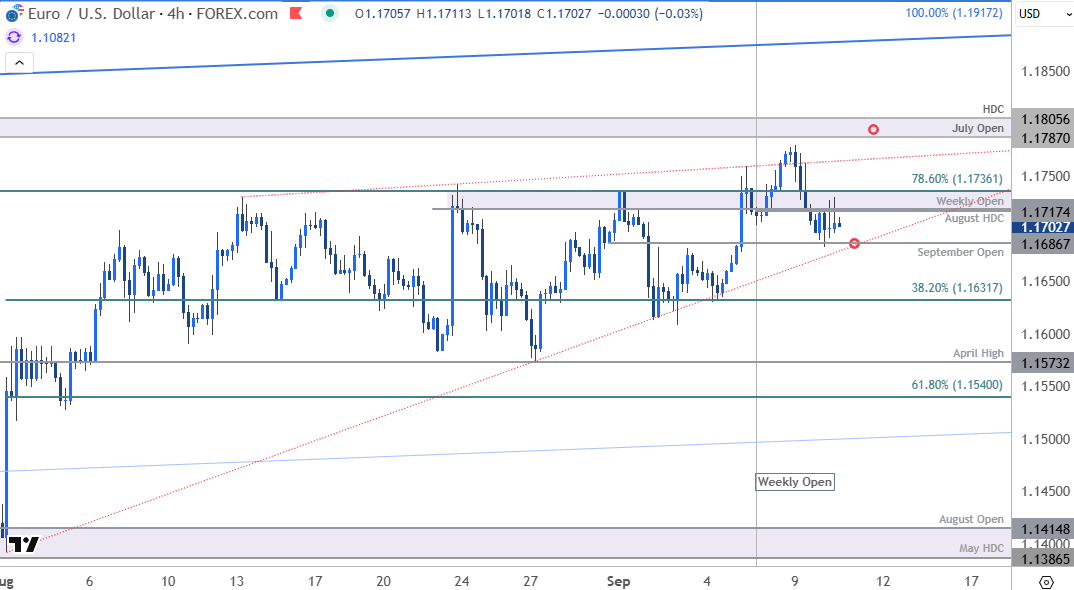The width and height of the screenshot is (1074, 590).
Task: Click the 1.15732 April High price tag
Action: coord(1042,364)
